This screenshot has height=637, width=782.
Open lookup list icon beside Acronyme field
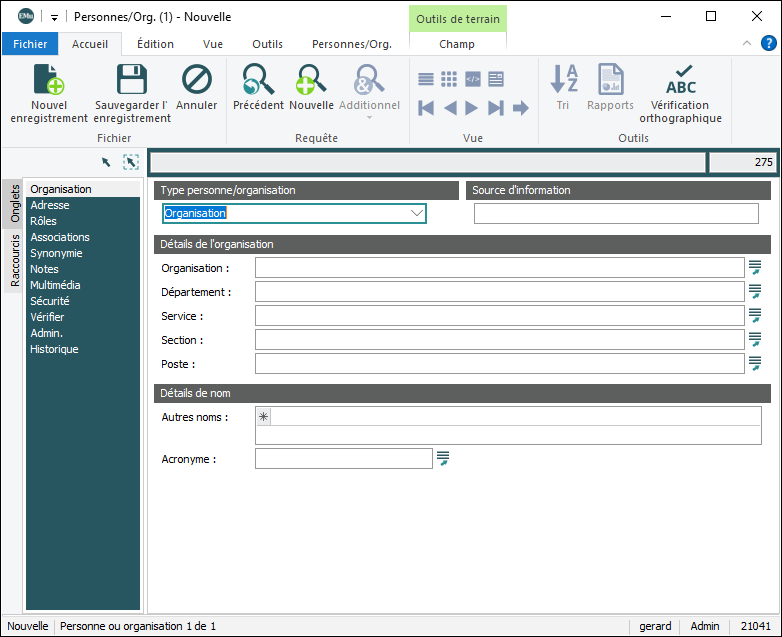click(443, 458)
